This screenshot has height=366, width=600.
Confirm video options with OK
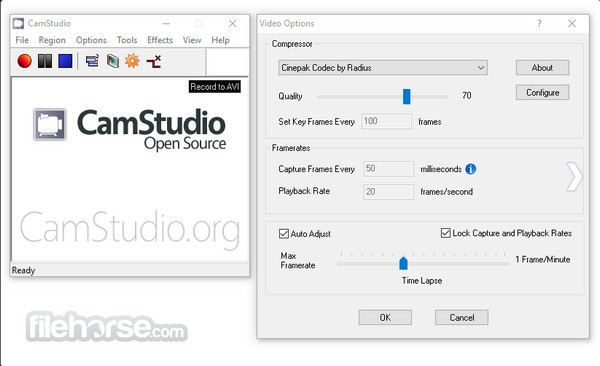[385, 317]
